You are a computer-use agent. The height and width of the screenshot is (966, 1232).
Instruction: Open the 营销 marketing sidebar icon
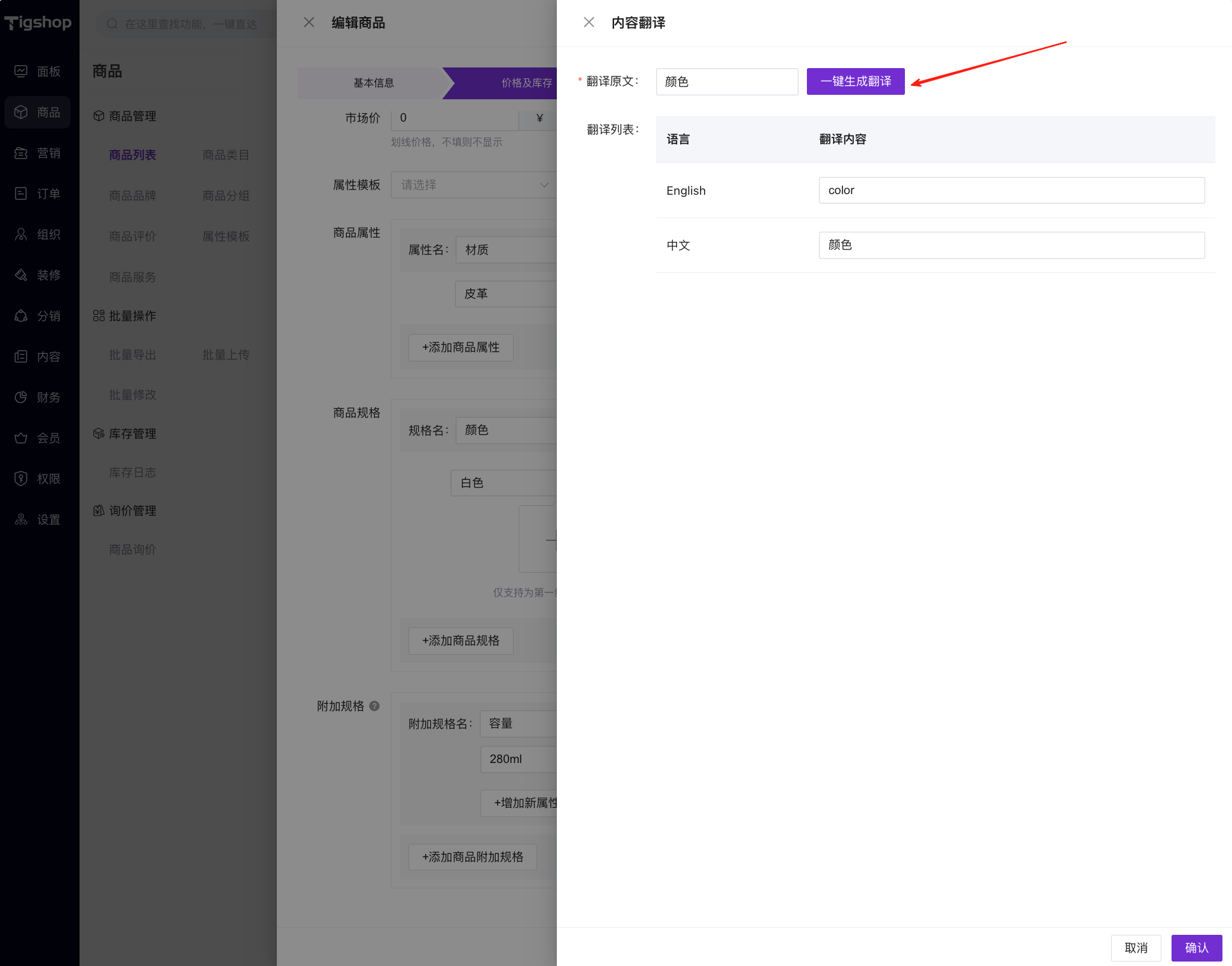point(21,153)
